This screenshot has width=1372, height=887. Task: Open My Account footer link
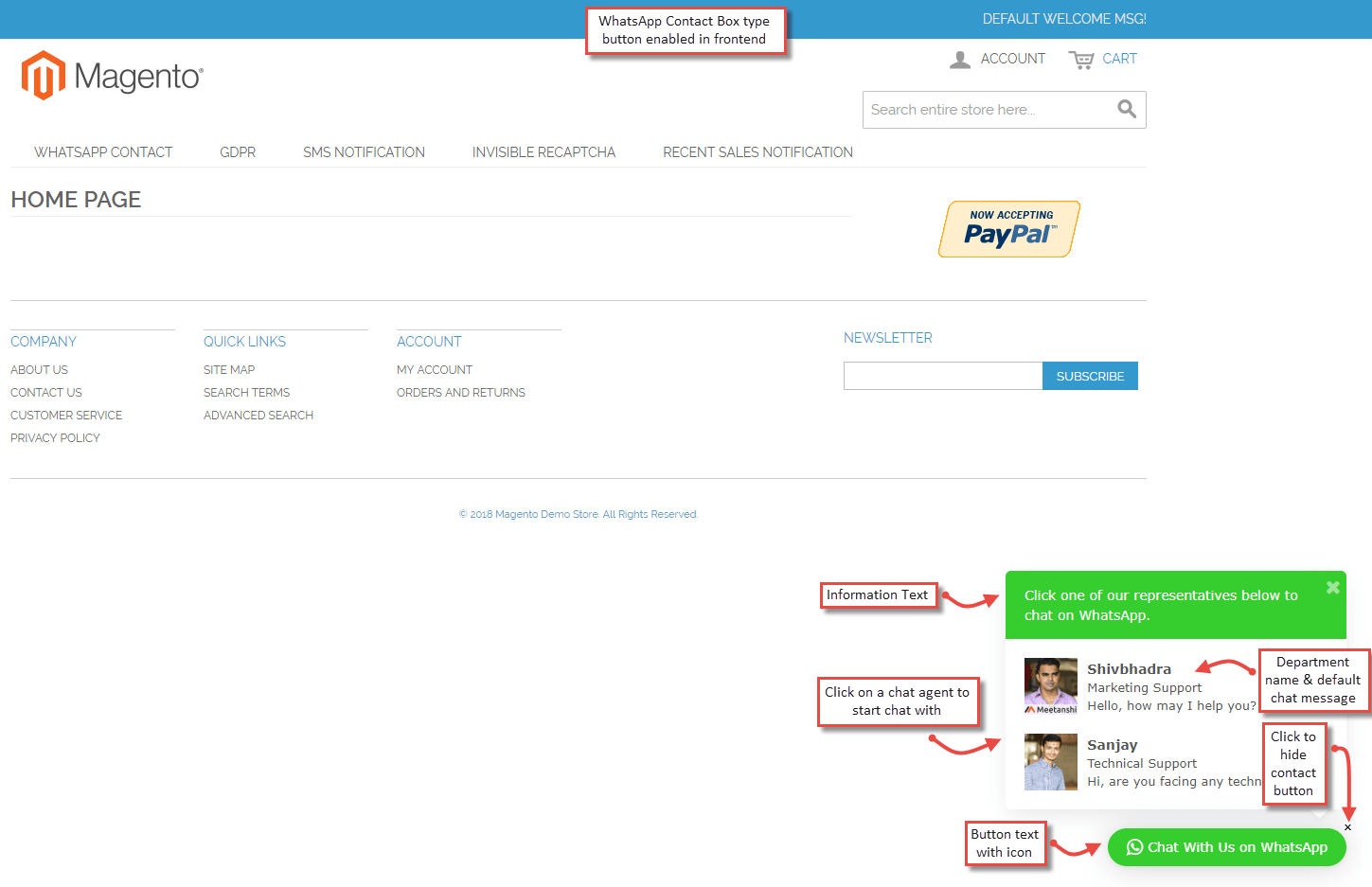(435, 370)
